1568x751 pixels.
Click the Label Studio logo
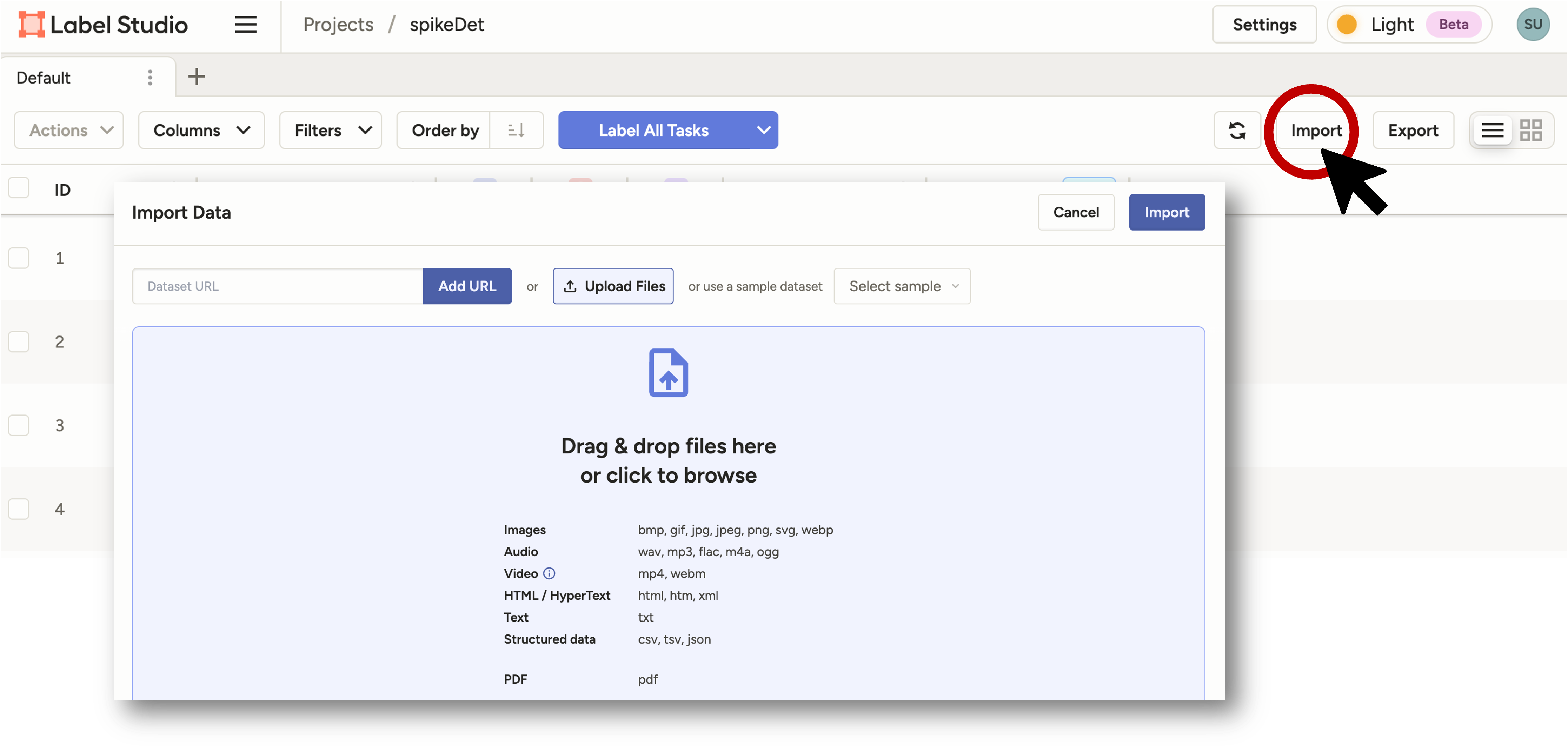point(103,25)
